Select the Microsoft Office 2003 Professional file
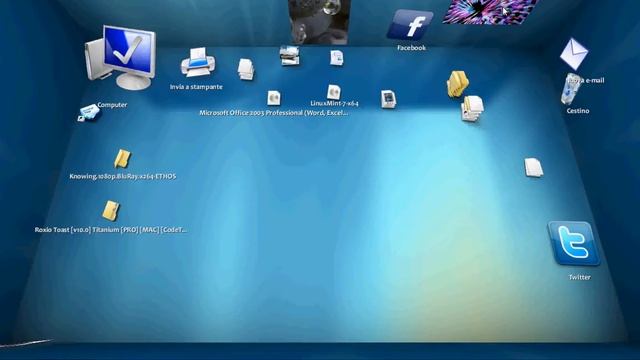 (x=273, y=98)
